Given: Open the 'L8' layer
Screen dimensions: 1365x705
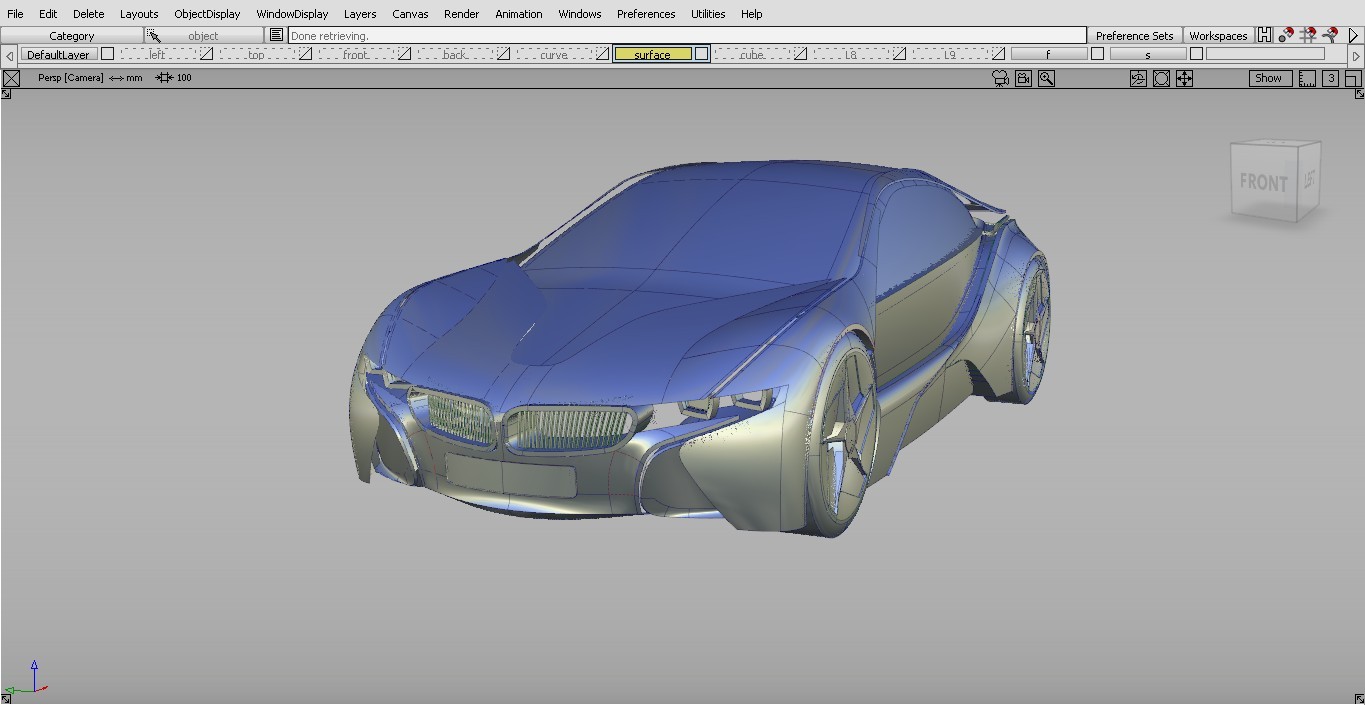Looking at the screenshot, I should pyautogui.click(x=850, y=54).
